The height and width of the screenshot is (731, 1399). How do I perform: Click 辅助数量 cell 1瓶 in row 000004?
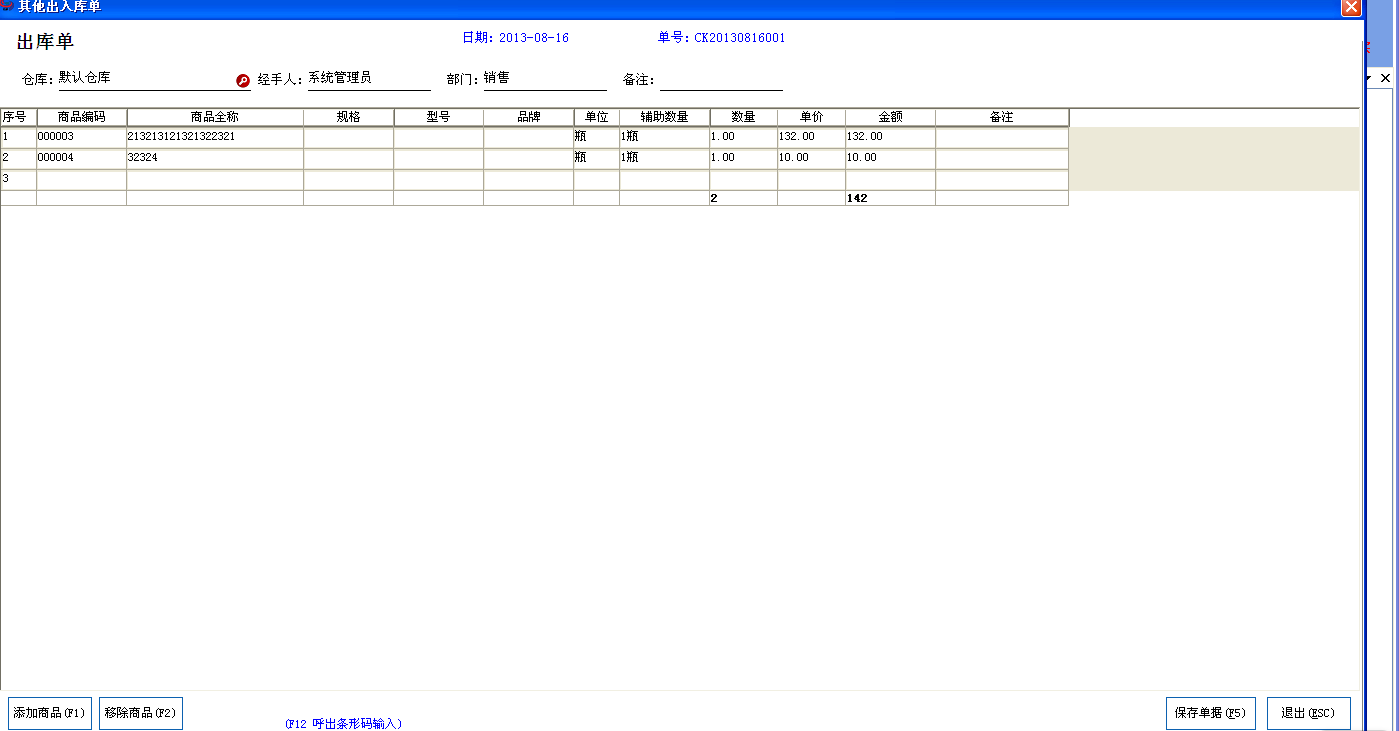coord(664,158)
